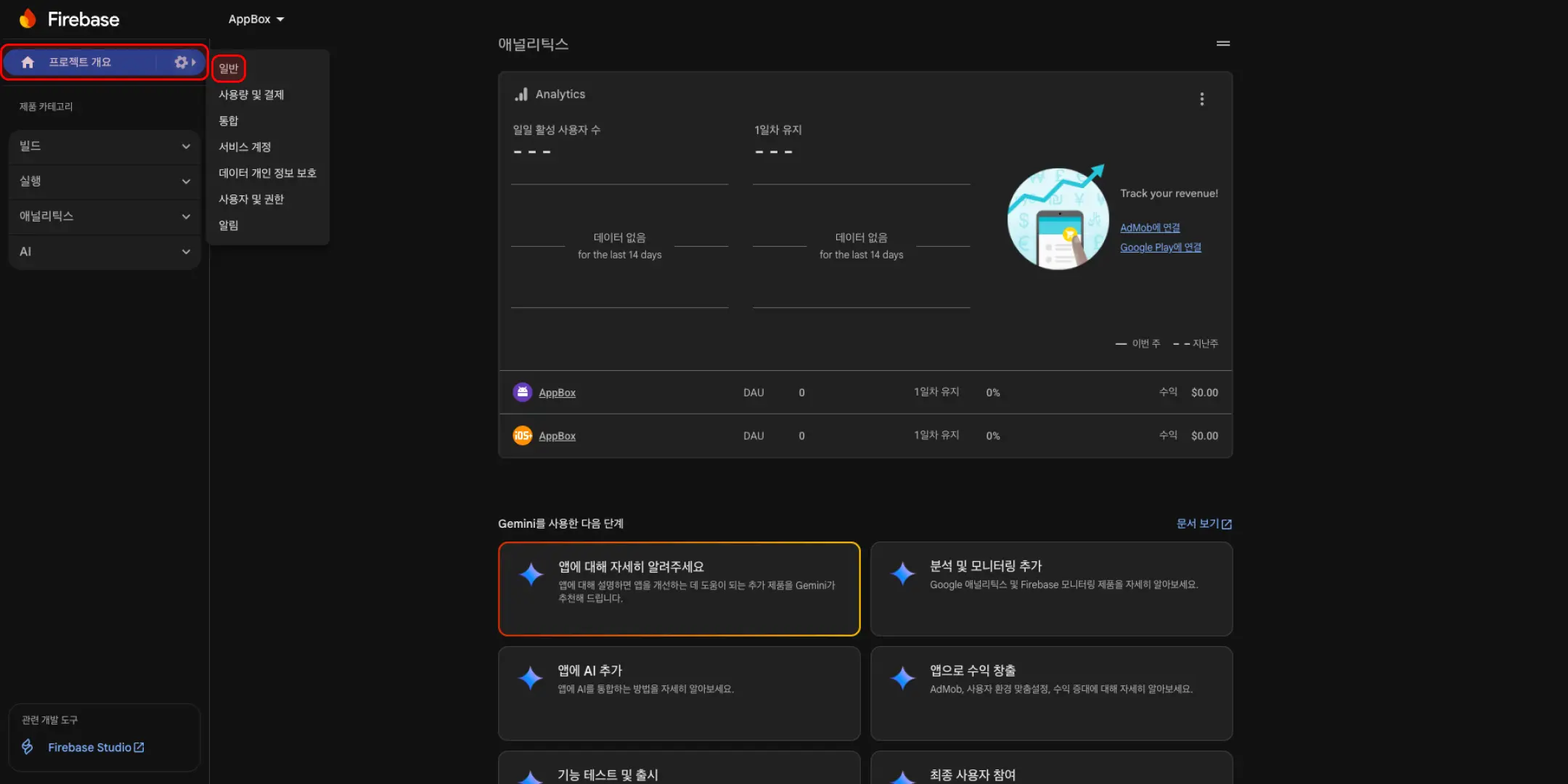Click the Track your revenue illustration

point(1058,217)
